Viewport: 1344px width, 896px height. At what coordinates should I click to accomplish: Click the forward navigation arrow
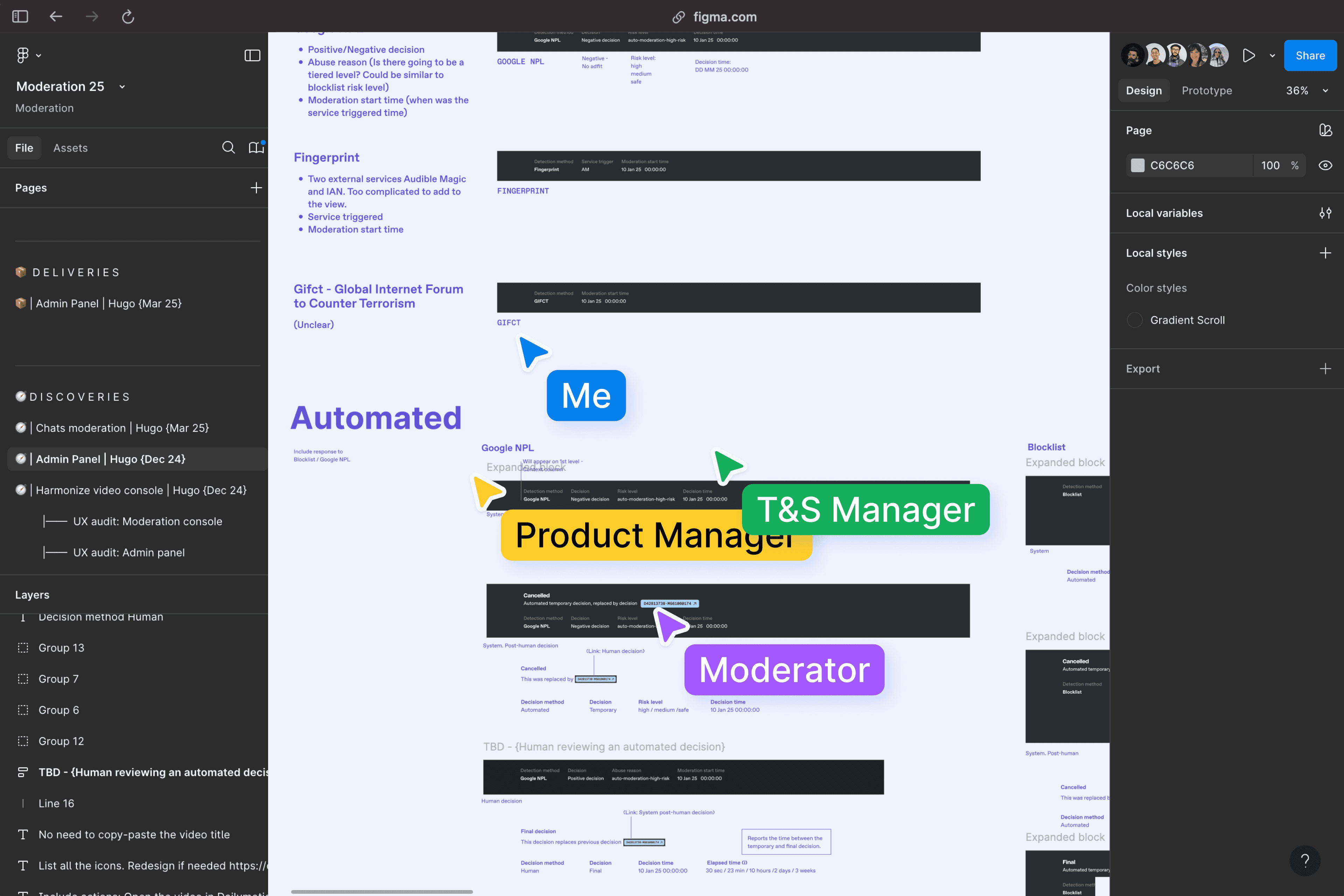coord(91,16)
